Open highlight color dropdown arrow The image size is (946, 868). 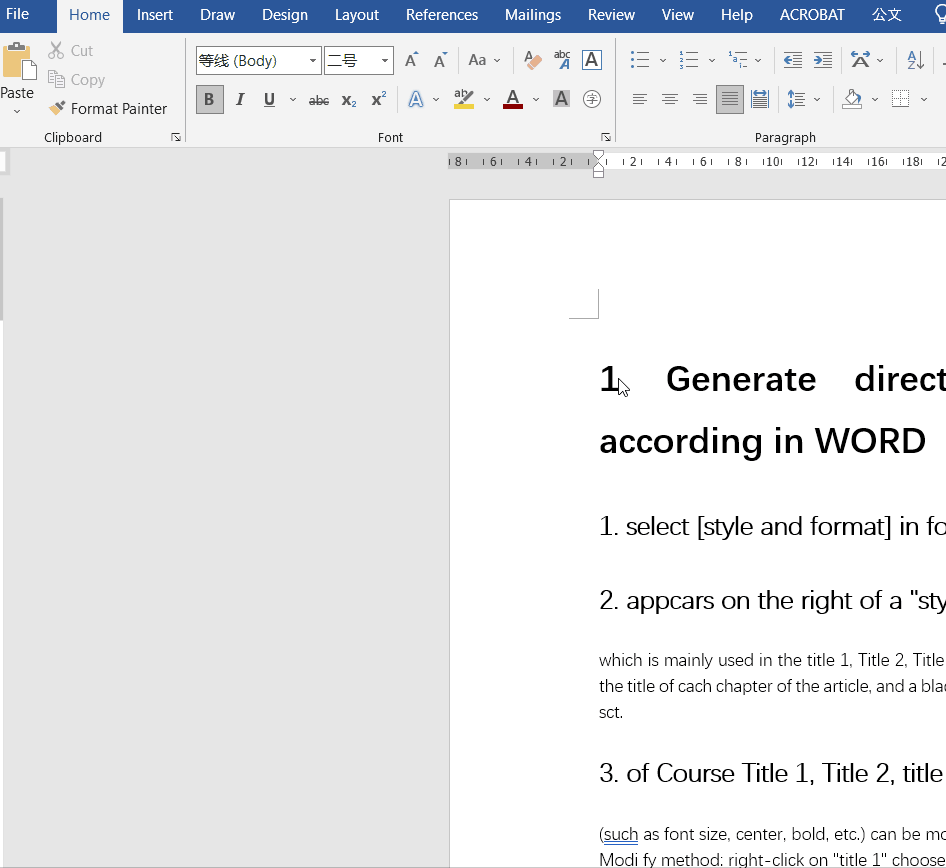coord(487,100)
